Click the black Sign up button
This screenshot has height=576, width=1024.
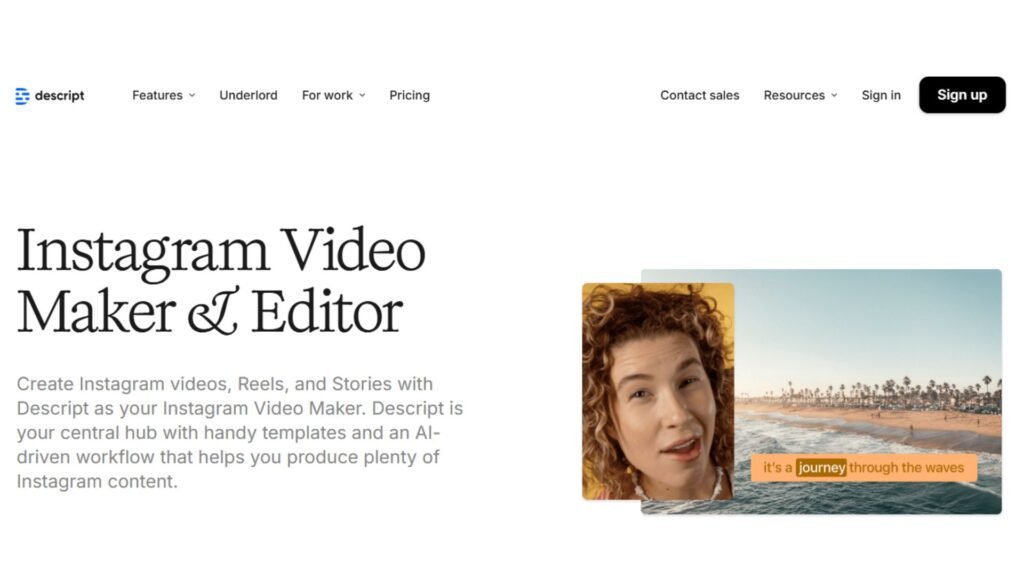pyautogui.click(x=962, y=95)
